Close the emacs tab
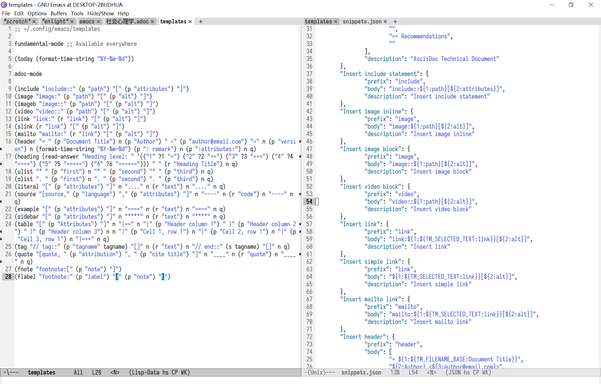 [98, 21]
